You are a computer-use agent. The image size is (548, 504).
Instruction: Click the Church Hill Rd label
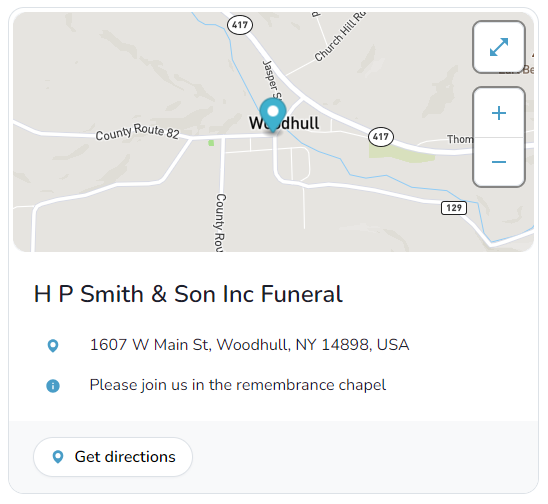pyautogui.click(x=340, y=37)
